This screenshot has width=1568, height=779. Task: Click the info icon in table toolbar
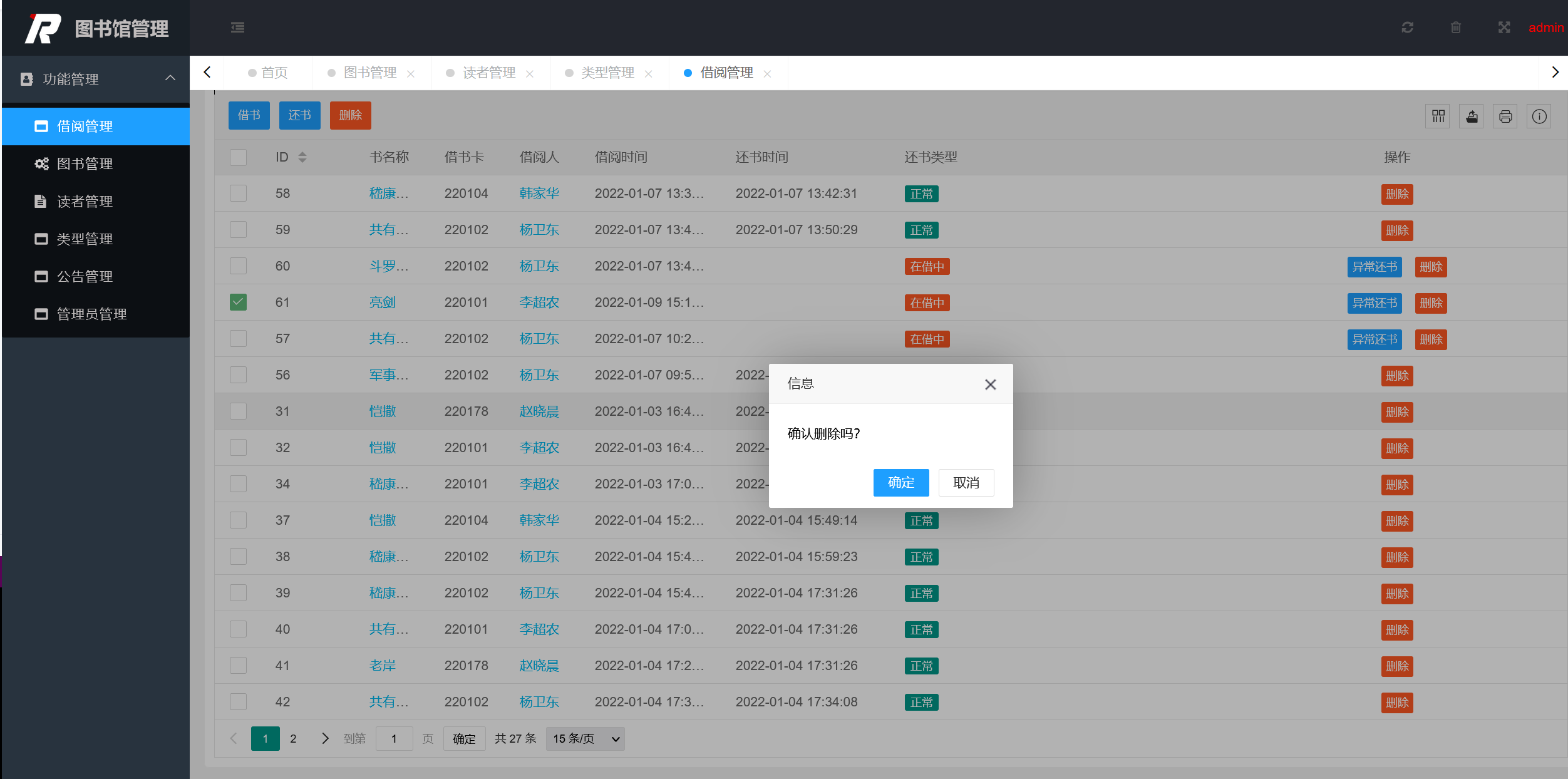pyautogui.click(x=1539, y=116)
